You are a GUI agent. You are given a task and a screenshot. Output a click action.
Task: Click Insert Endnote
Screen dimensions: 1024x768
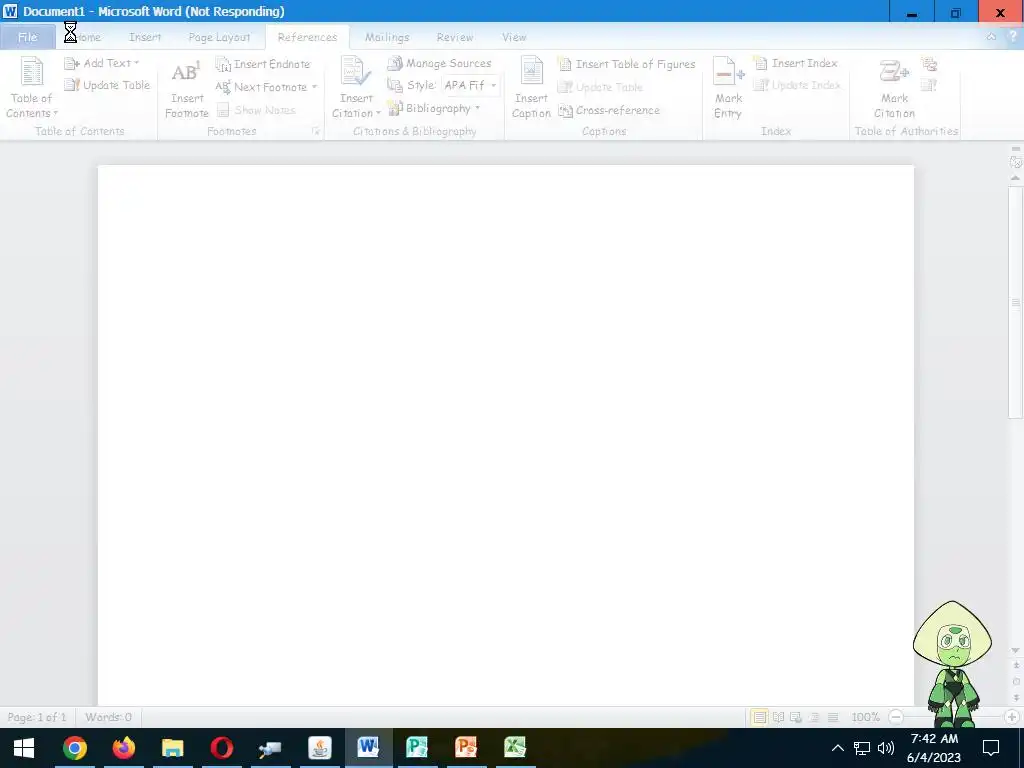(263, 64)
